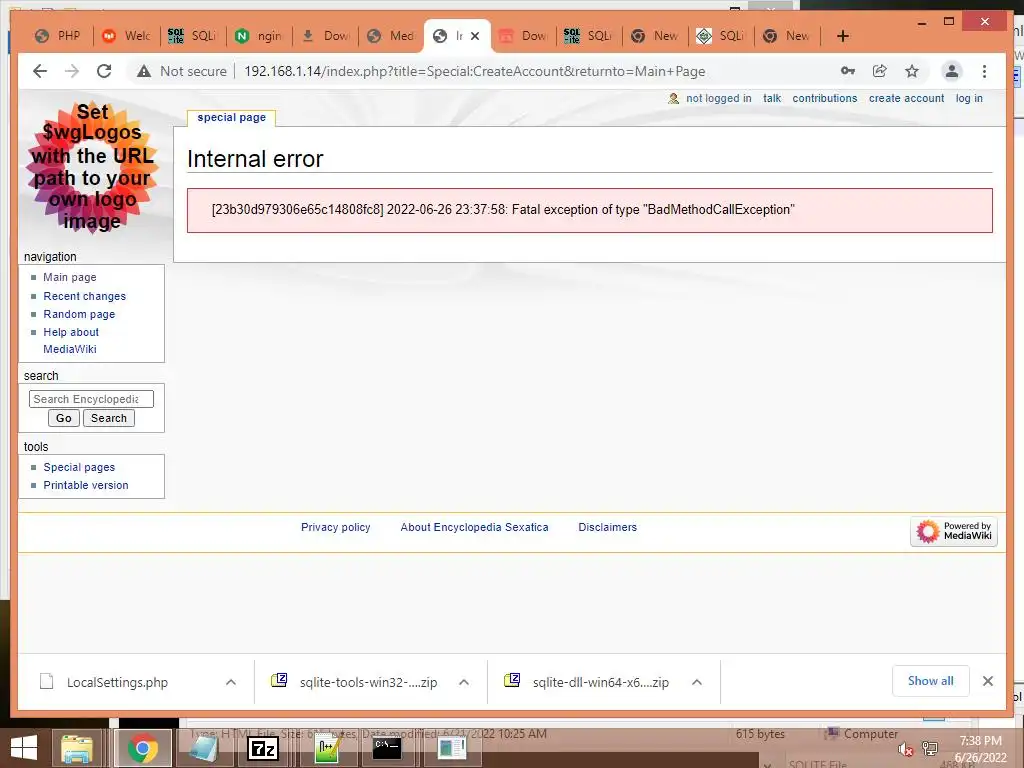
Task: Open Printable version link
Action: pos(86,485)
